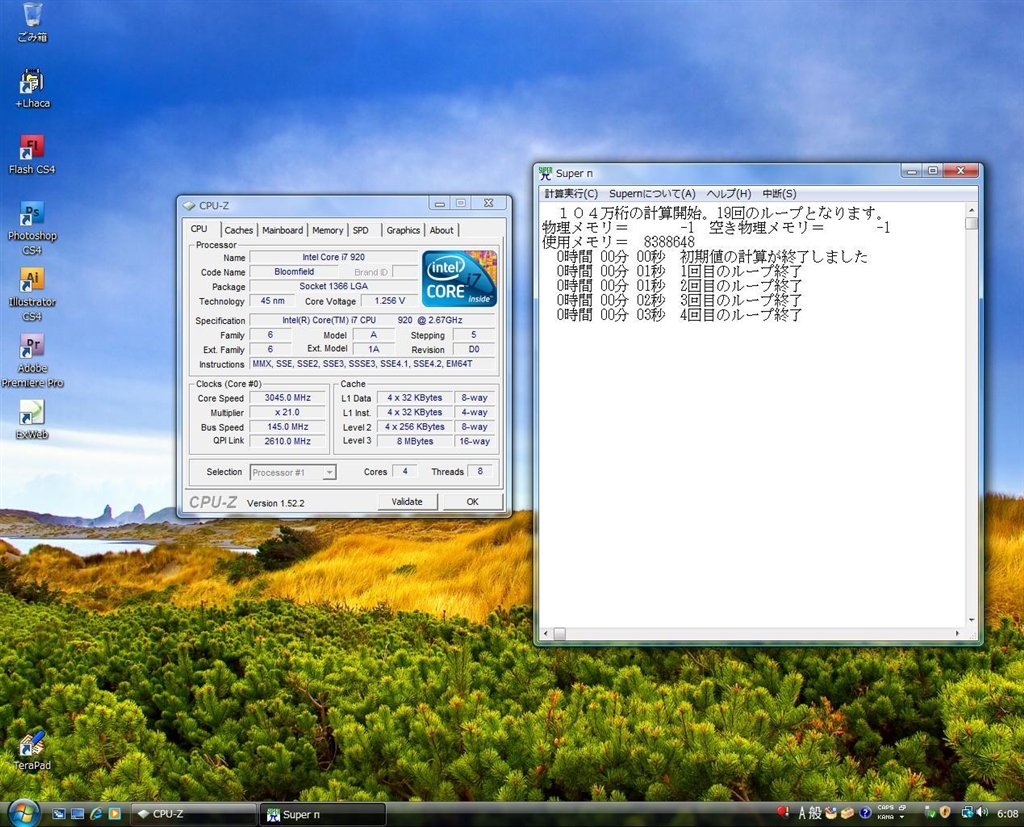The image size is (1024, 827).
Task: Click the IME 般 conversion mode indicator
Action: 815,813
